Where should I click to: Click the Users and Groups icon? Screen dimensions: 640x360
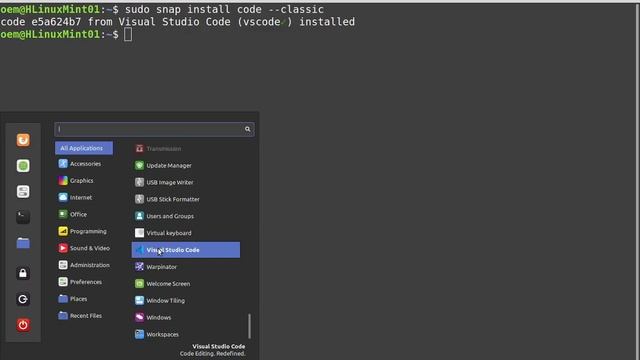click(x=139, y=216)
